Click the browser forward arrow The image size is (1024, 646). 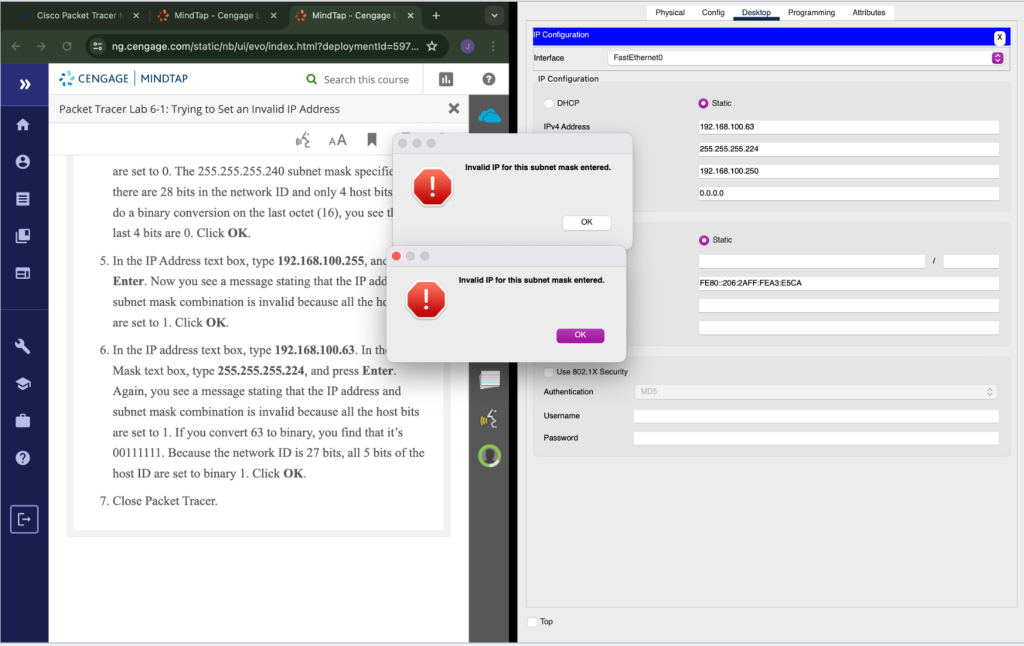click(x=41, y=46)
